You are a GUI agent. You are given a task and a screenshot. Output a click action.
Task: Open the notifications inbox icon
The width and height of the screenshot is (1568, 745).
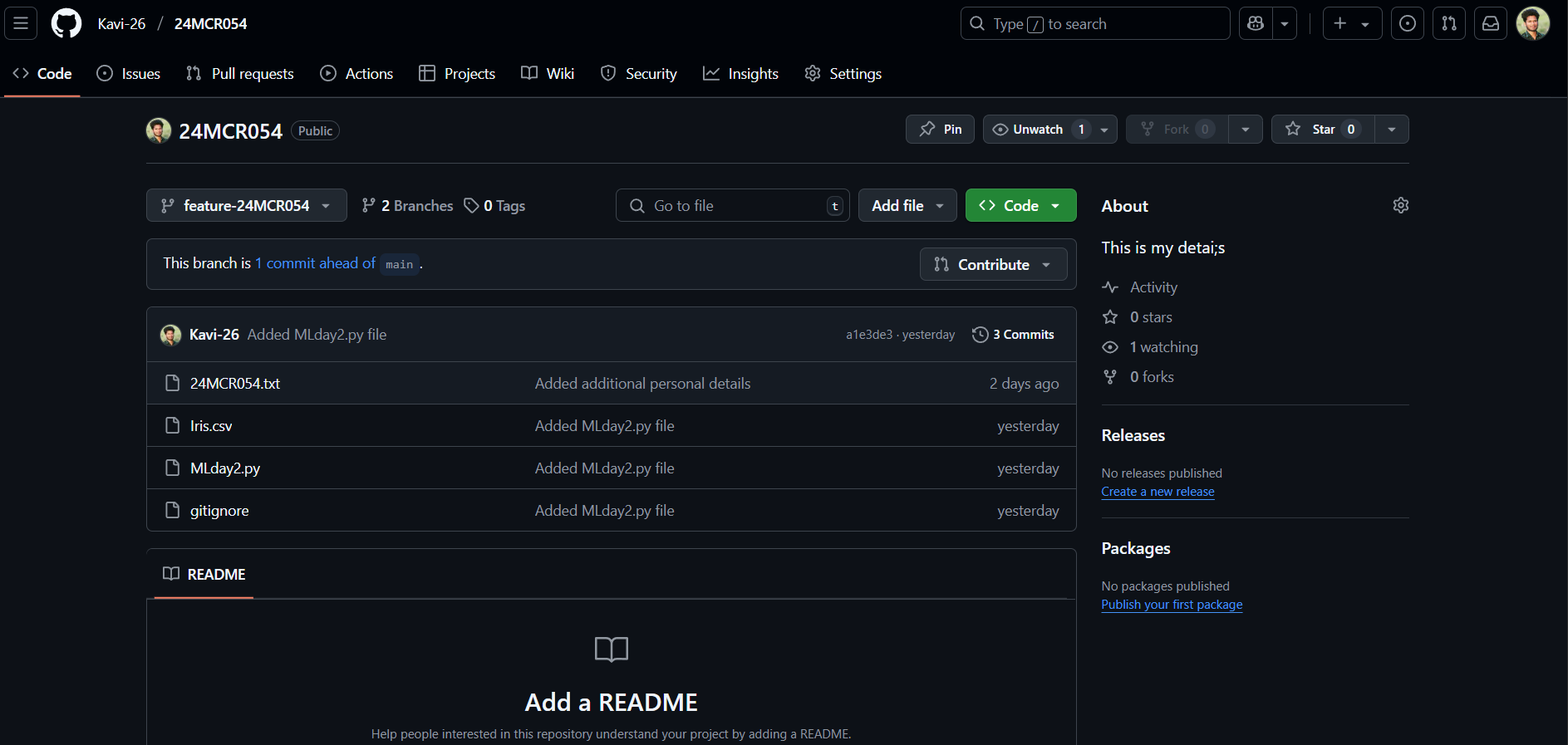pos(1491,23)
